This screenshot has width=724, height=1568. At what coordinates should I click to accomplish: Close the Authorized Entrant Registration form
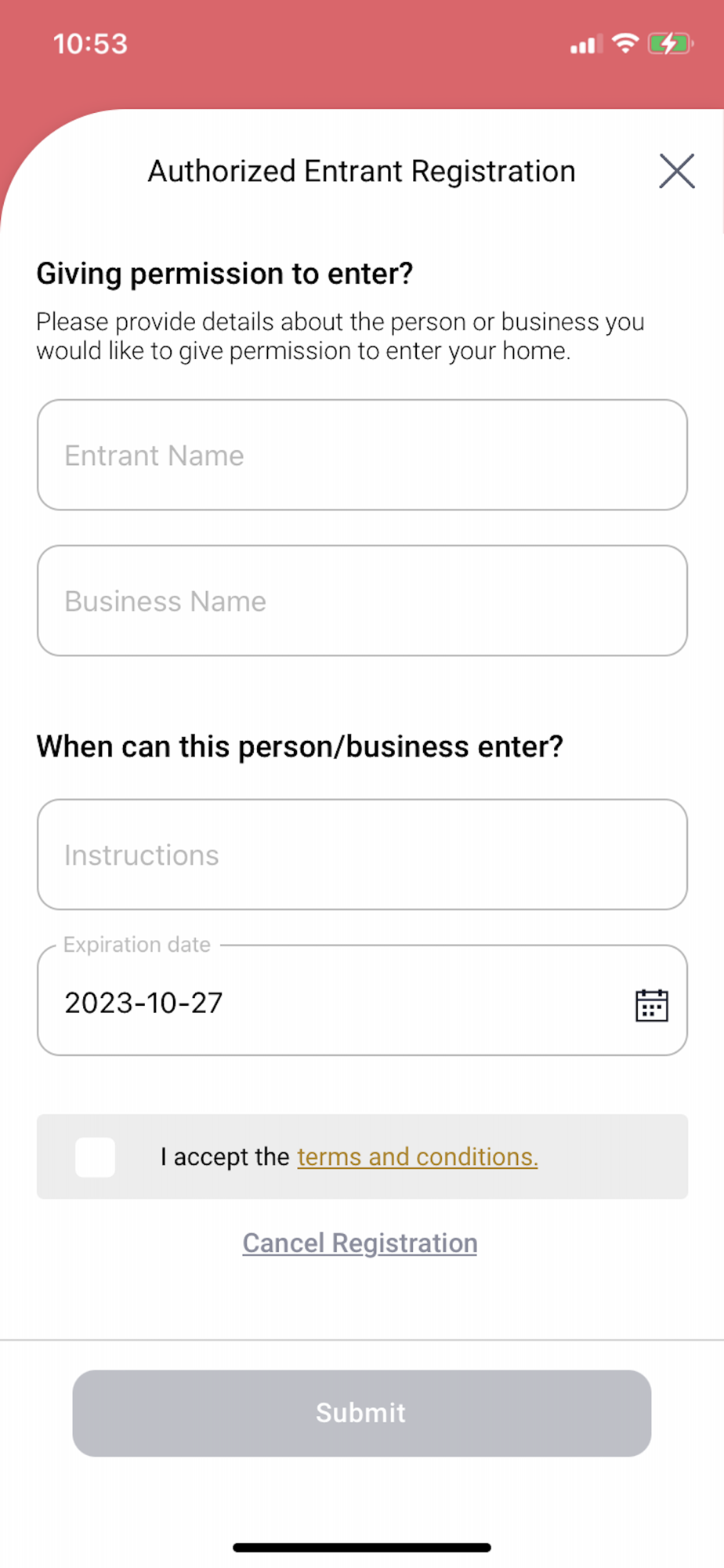tap(676, 171)
